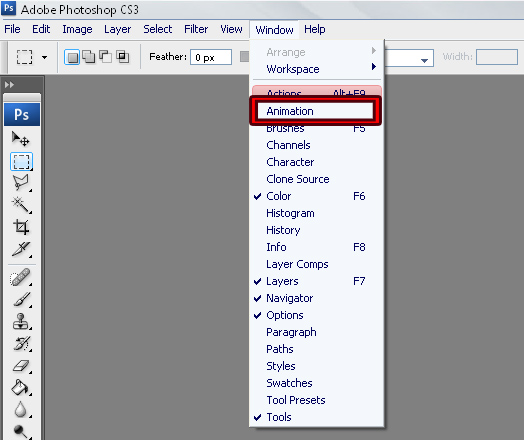
Task: Choose Tool Presets from Window menu
Action: pos(317,400)
